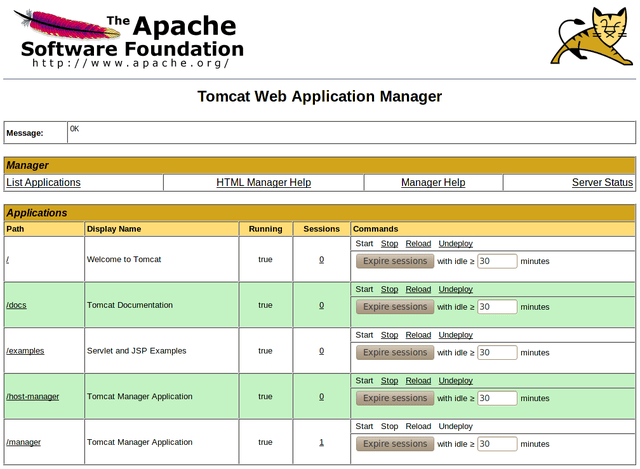640x469 pixels.
Task: Open the Manager Help link
Action: coord(433,182)
